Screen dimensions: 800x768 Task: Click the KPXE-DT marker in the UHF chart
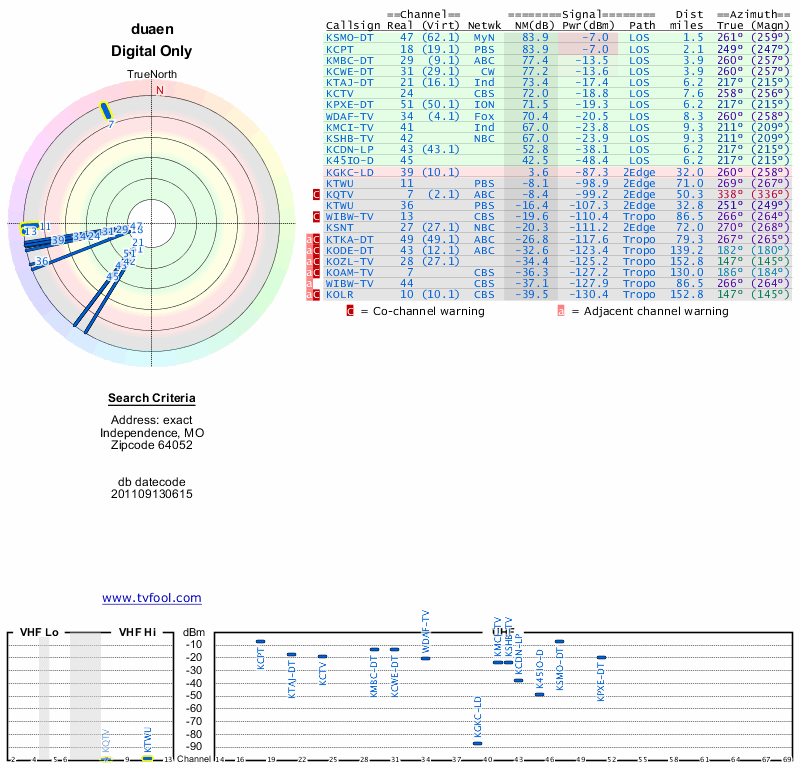(x=601, y=657)
